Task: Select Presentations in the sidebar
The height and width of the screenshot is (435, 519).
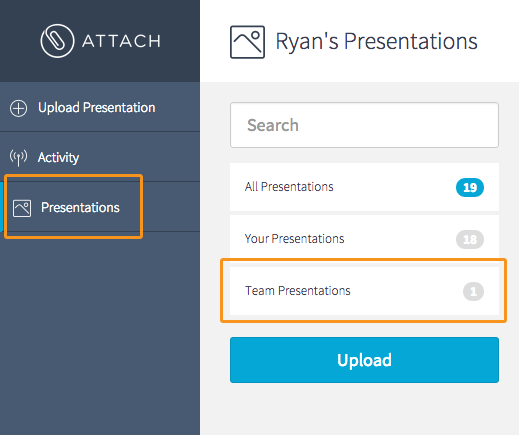Action: click(100, 207)
